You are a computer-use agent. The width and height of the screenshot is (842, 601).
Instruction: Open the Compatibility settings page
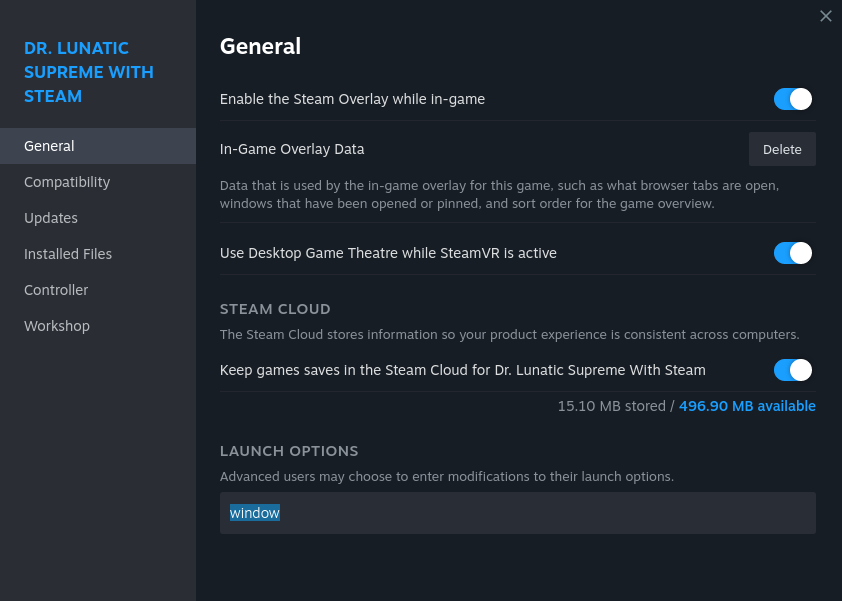[67, 182]
